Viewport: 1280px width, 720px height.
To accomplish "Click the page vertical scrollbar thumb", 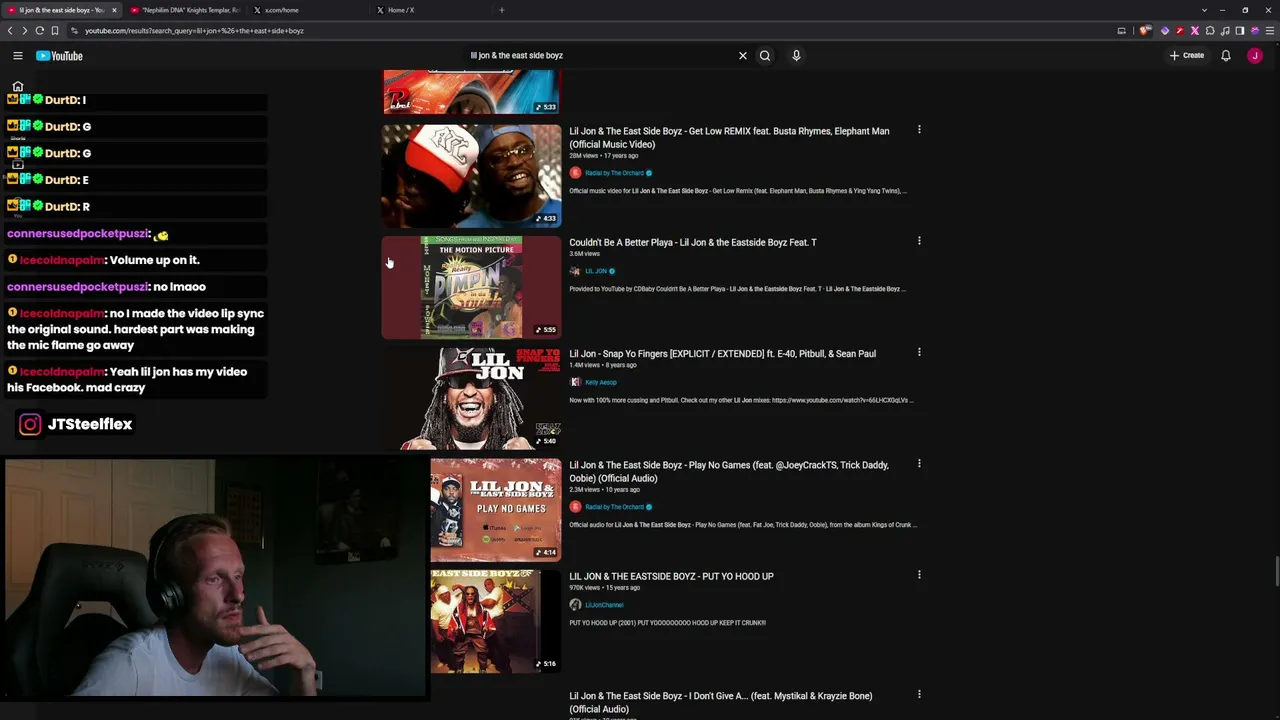I will [1276, 572].
